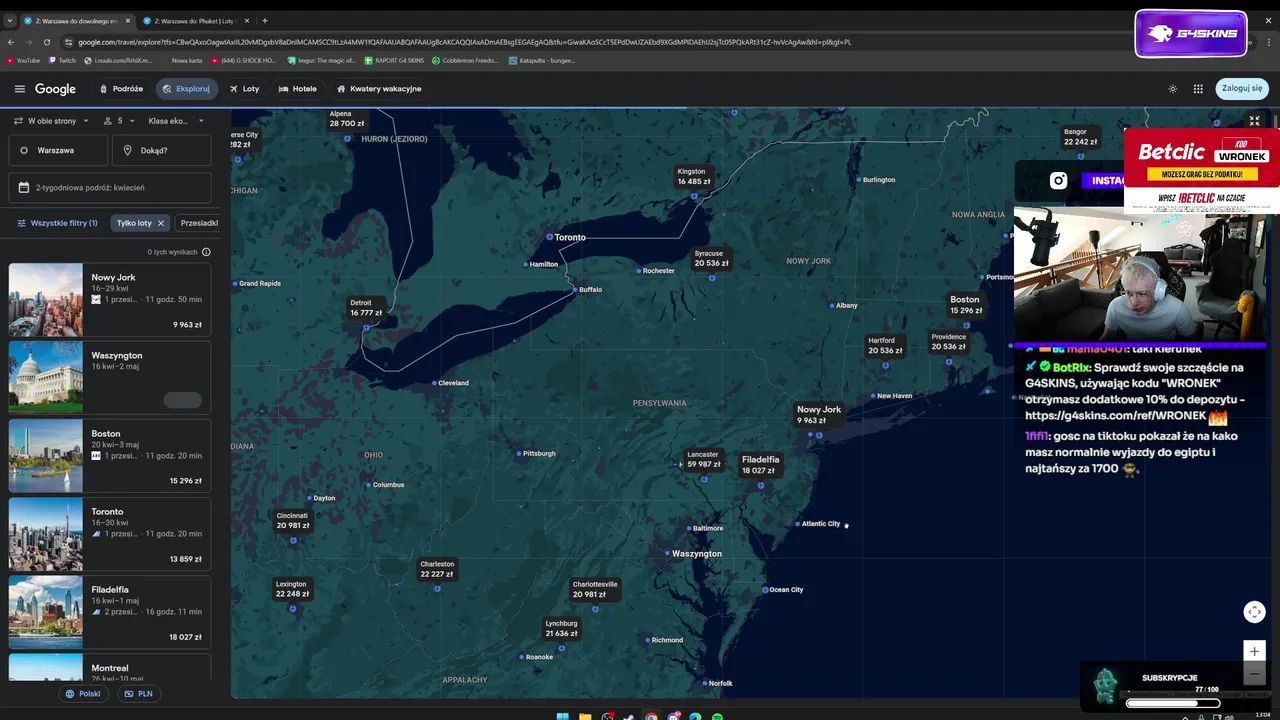Close the first Warszawa do dowolnego browser tab

point(126,21)
